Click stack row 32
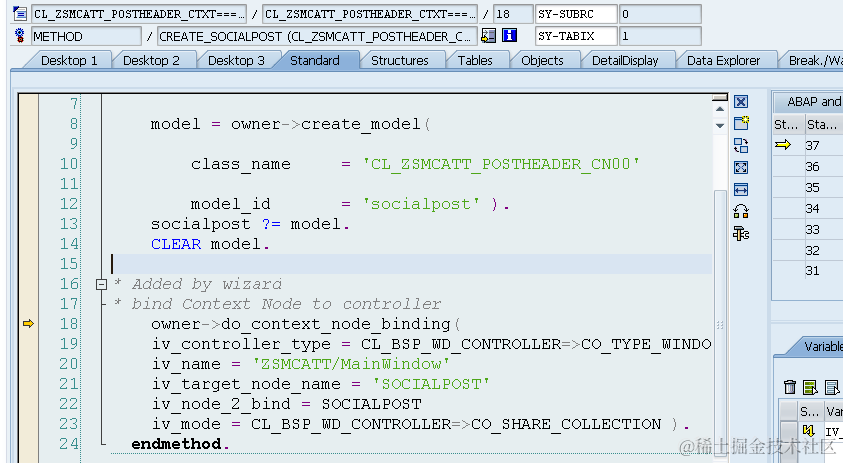The image size is (843, 463). click(x=808, y=251)
